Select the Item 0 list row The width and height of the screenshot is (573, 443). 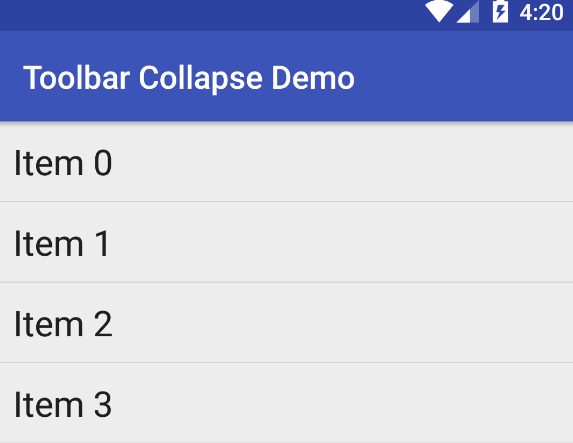click(x=286, y=162)
